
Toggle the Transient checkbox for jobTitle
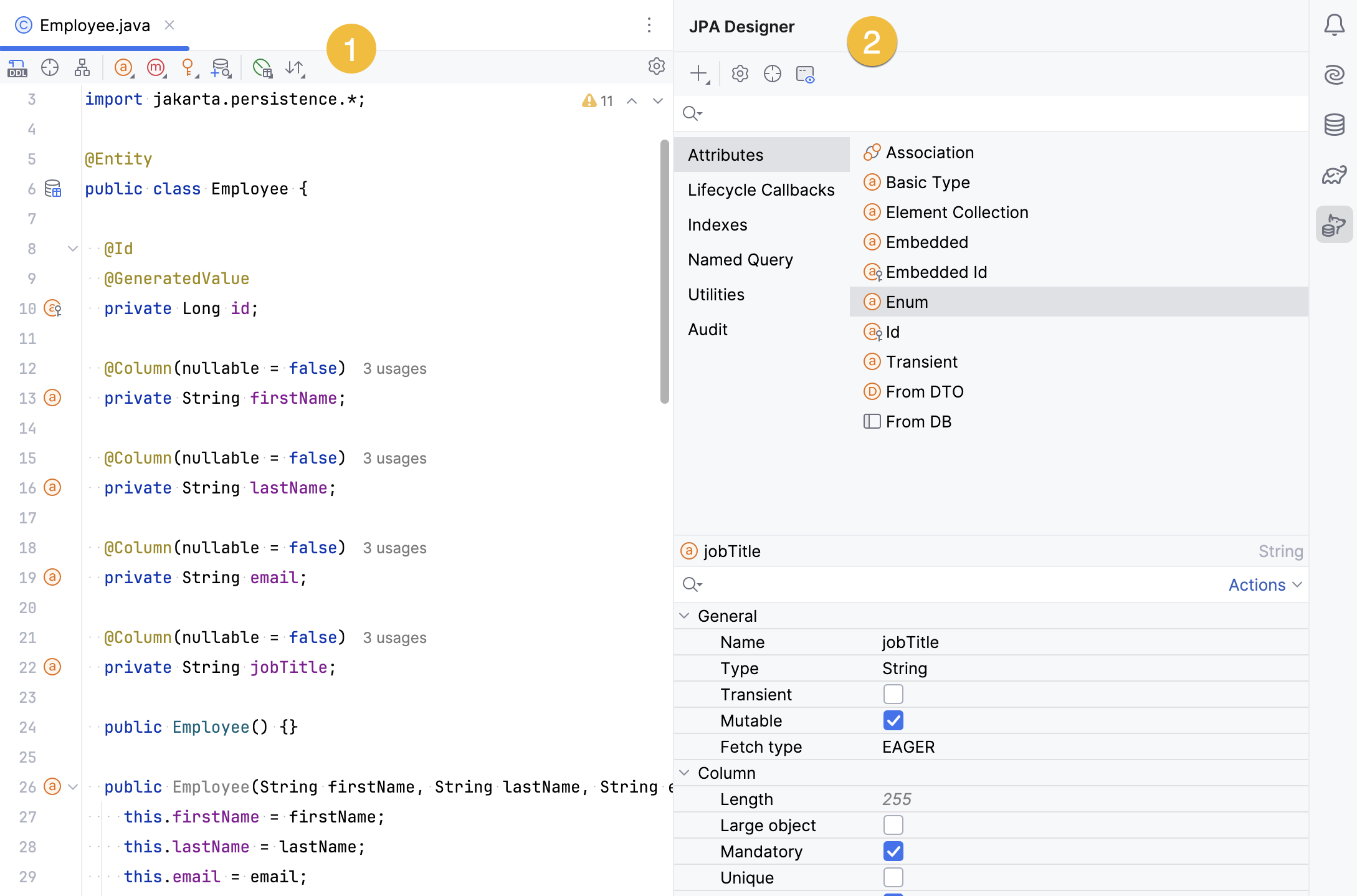pos(892,694)
